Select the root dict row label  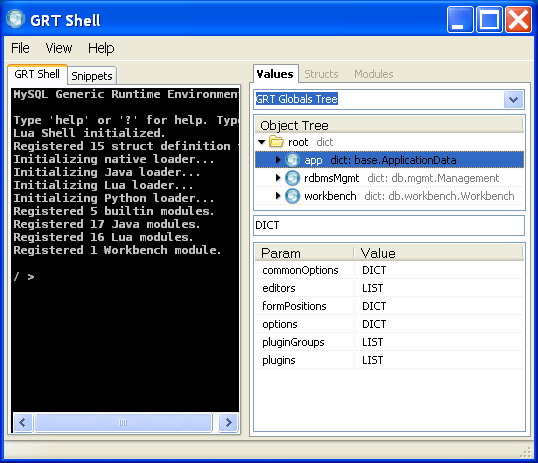coord(311,142)
